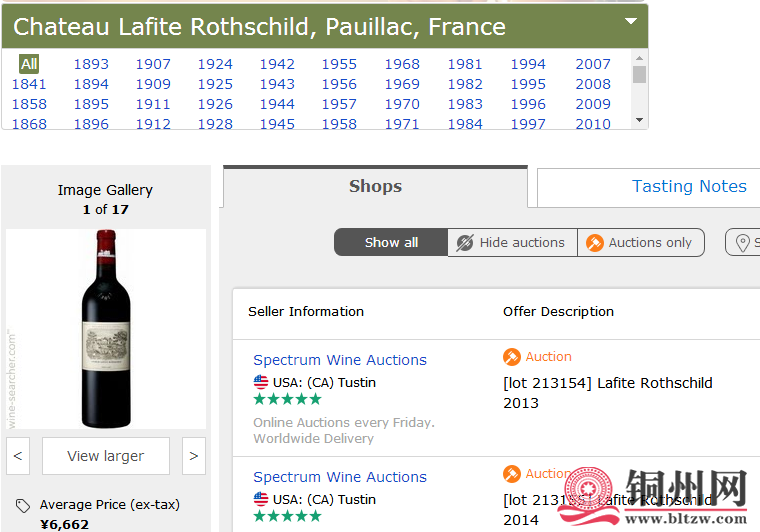Viewport: 760px width, 532px height.
Task: Select vintage year 1982
Action: pos(465,84)
